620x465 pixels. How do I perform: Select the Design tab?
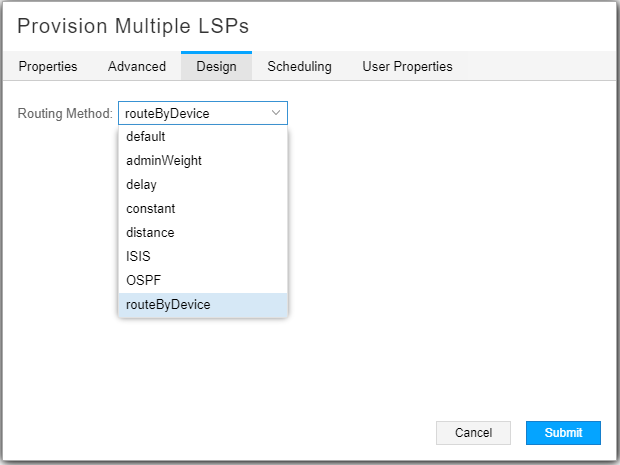(x=216, y=67)
